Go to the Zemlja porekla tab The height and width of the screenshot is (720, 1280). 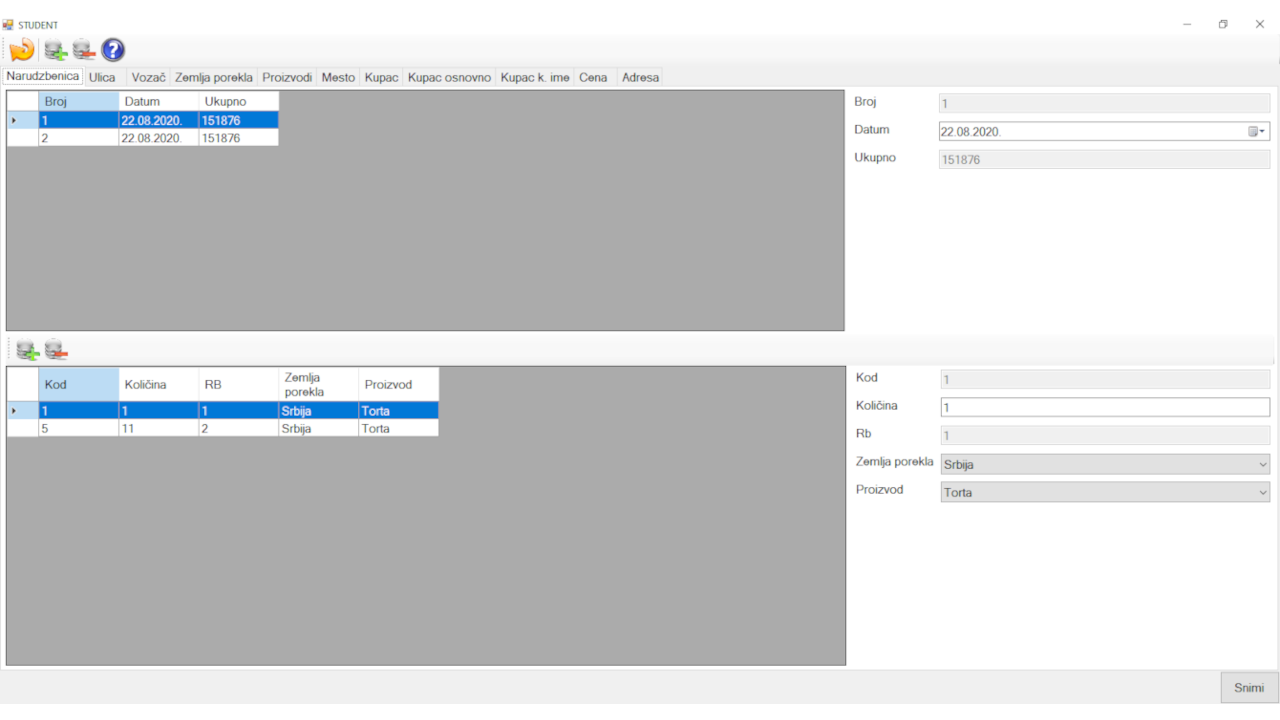pyautogui.click(x=214, y=77)
